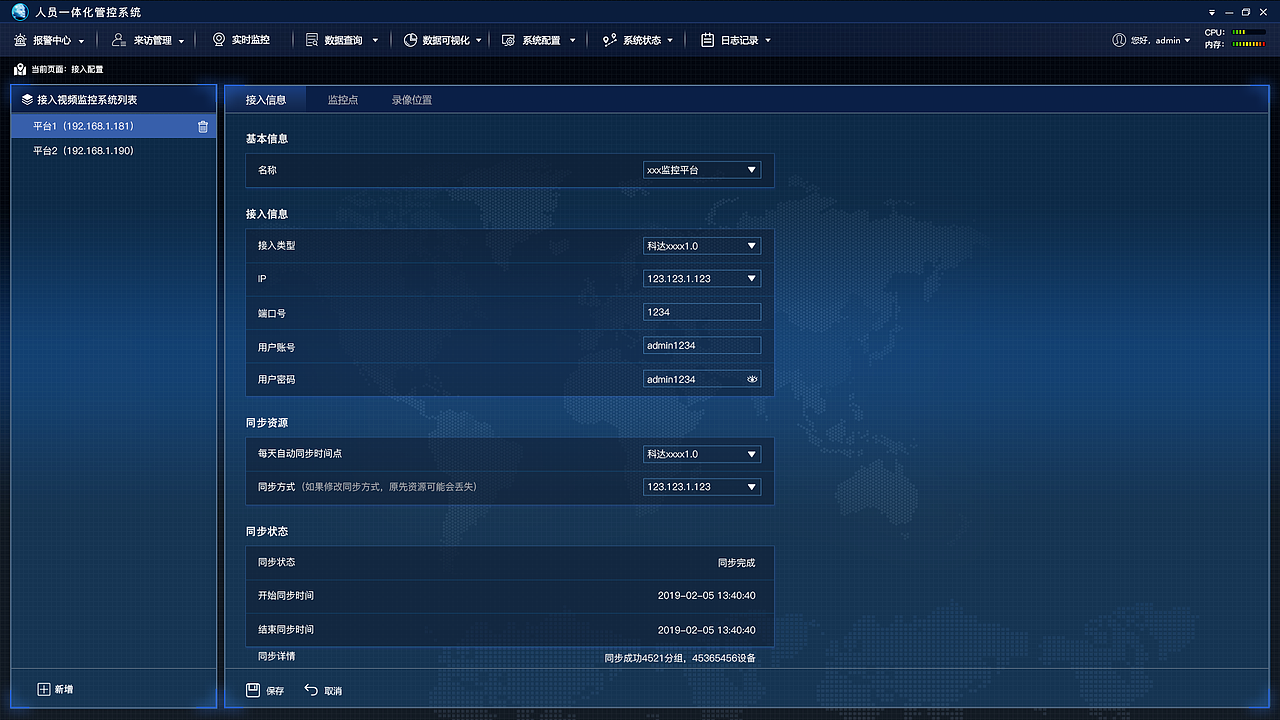Click the alarm center siren icon
The height and width of the screenshot is (720, 1280).
click(x=21, y=40)
